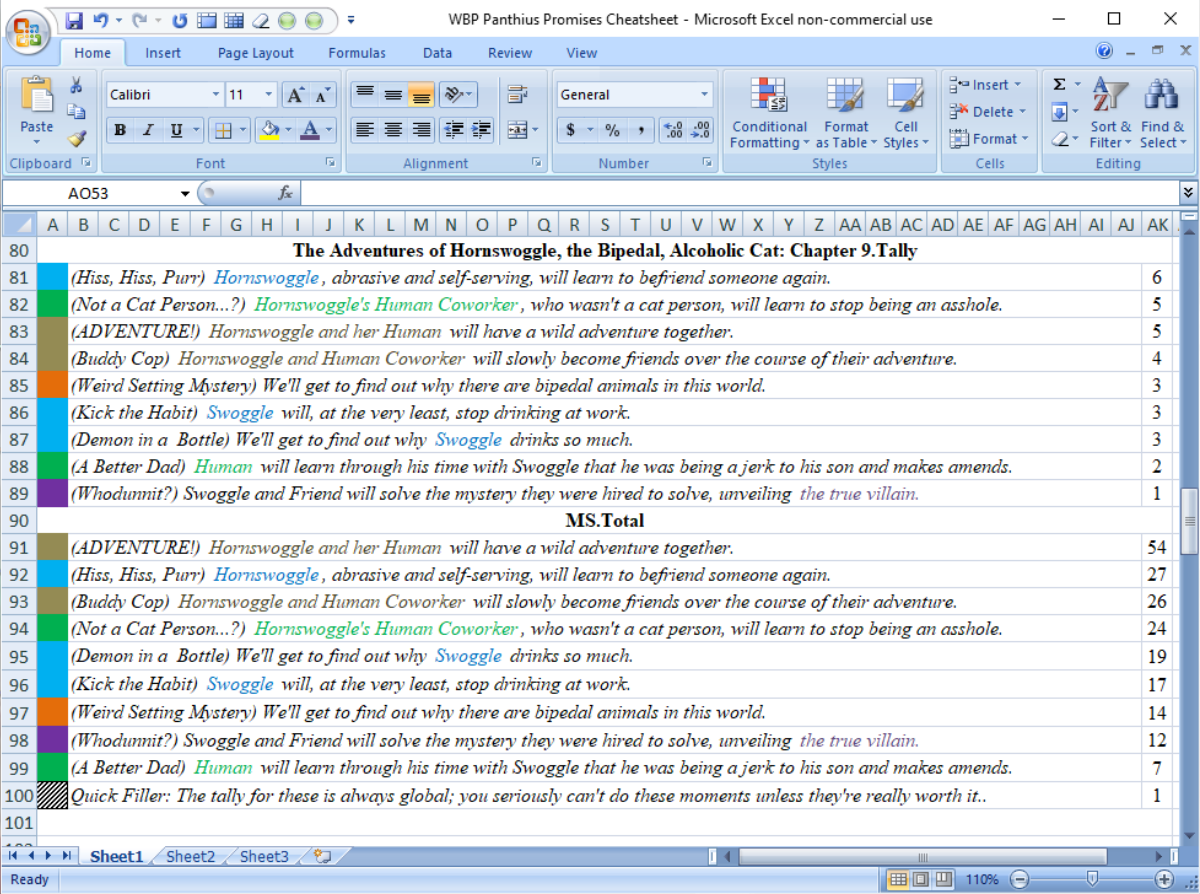This screenshot has width=1200, height=894.
Task: Click the insert function fx icon
Action: tap(285, 193)
